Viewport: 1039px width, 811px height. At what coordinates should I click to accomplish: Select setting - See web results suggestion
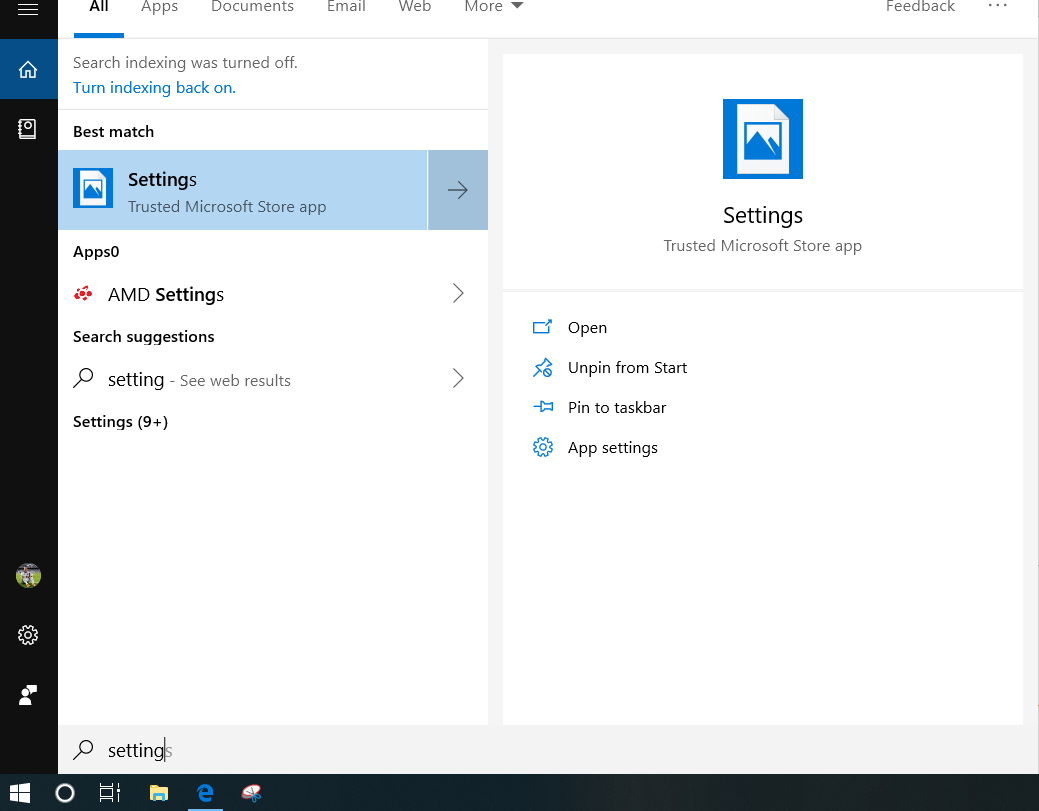click(273, 378)
